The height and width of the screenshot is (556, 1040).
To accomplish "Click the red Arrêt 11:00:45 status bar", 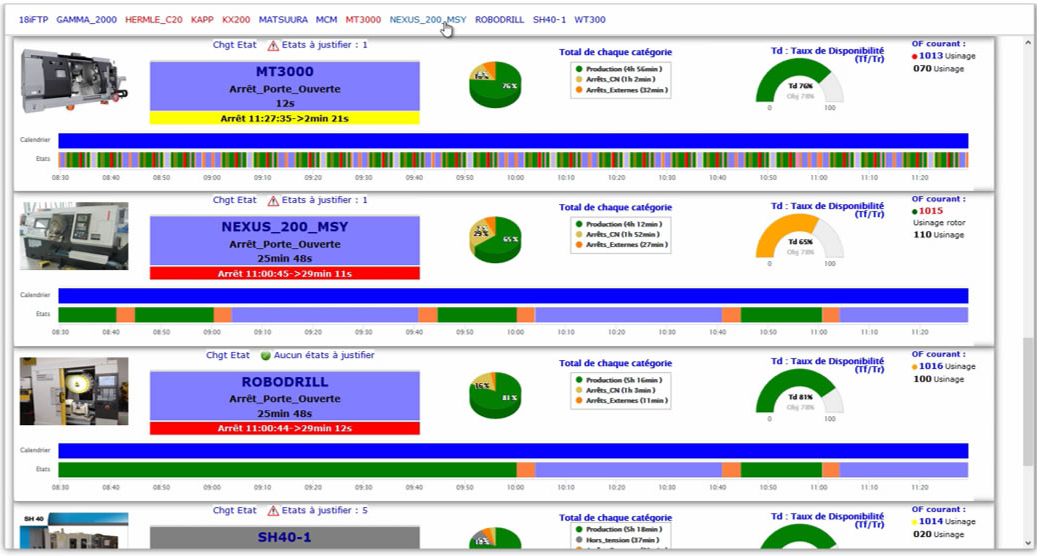I will pyautogui.click(x=284, y=273).
